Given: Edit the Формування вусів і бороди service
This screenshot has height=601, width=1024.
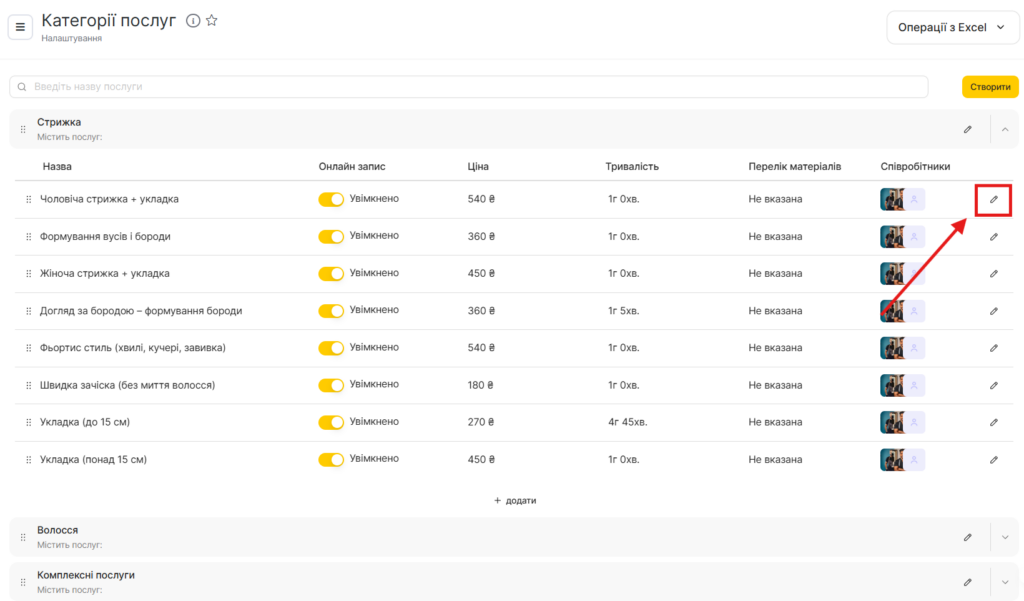Looking at the screenshot, I should coord(993,237).
